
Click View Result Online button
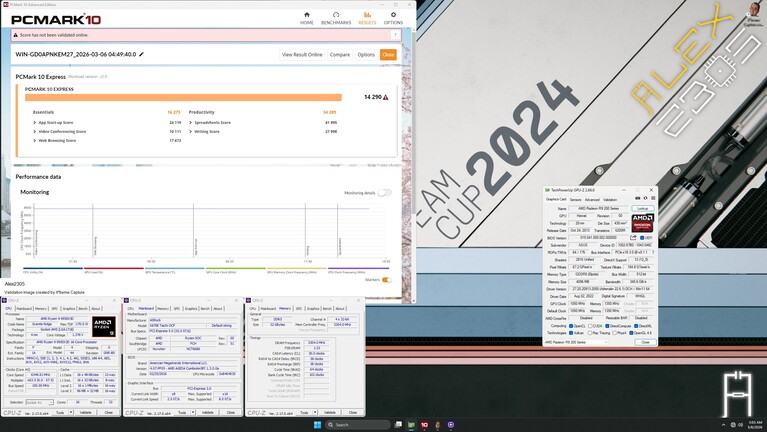(x=302, y=55)
